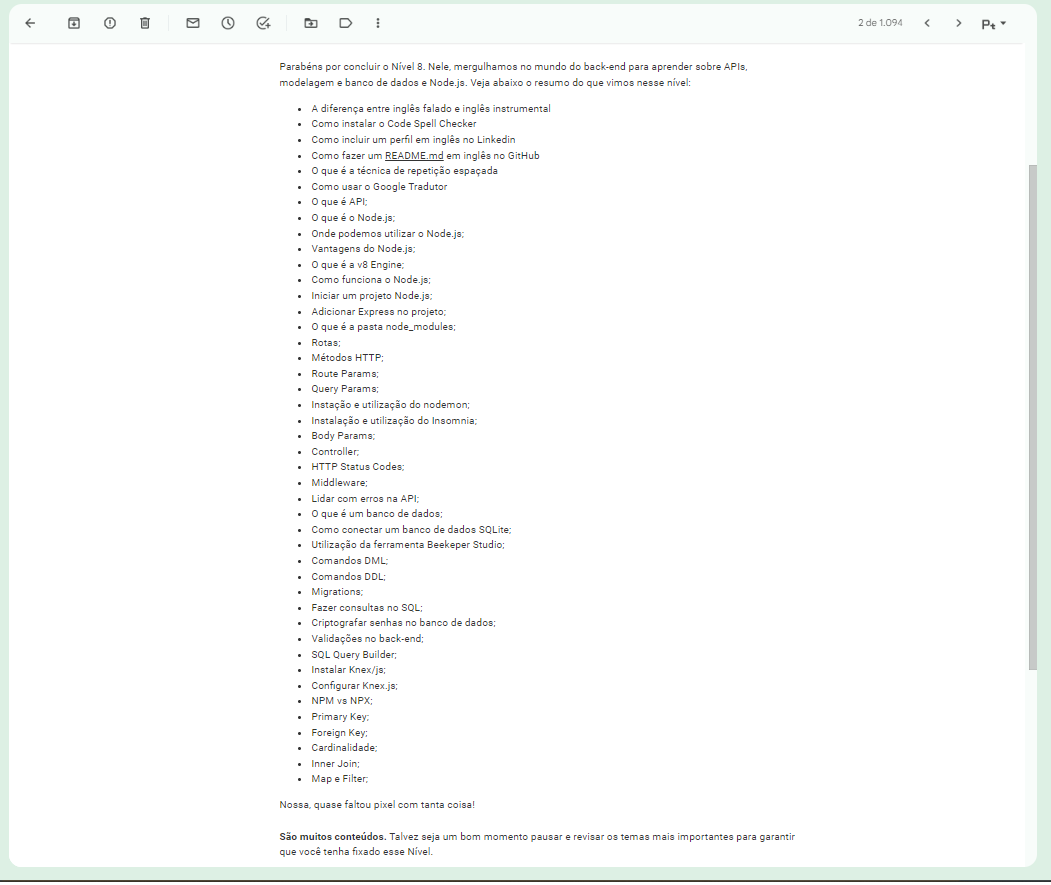Click 'Como incluir um perfil em inglês no Linkedin'

(x=413, y=140)
